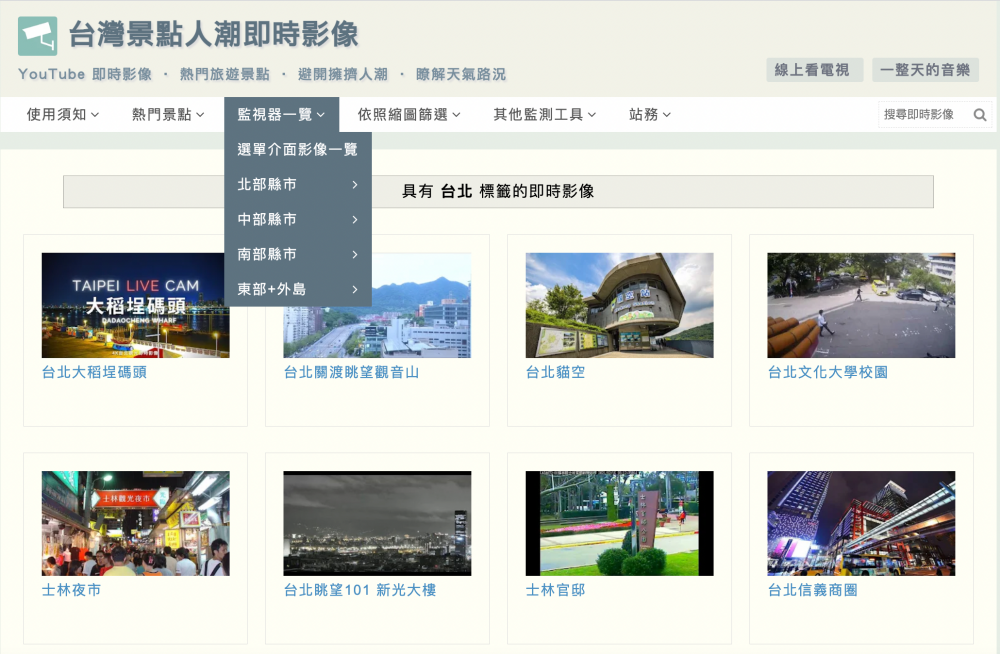Click the 一整天的音樂 button
The height and width of the screenshot is (654, 1000).
(925, 70)
